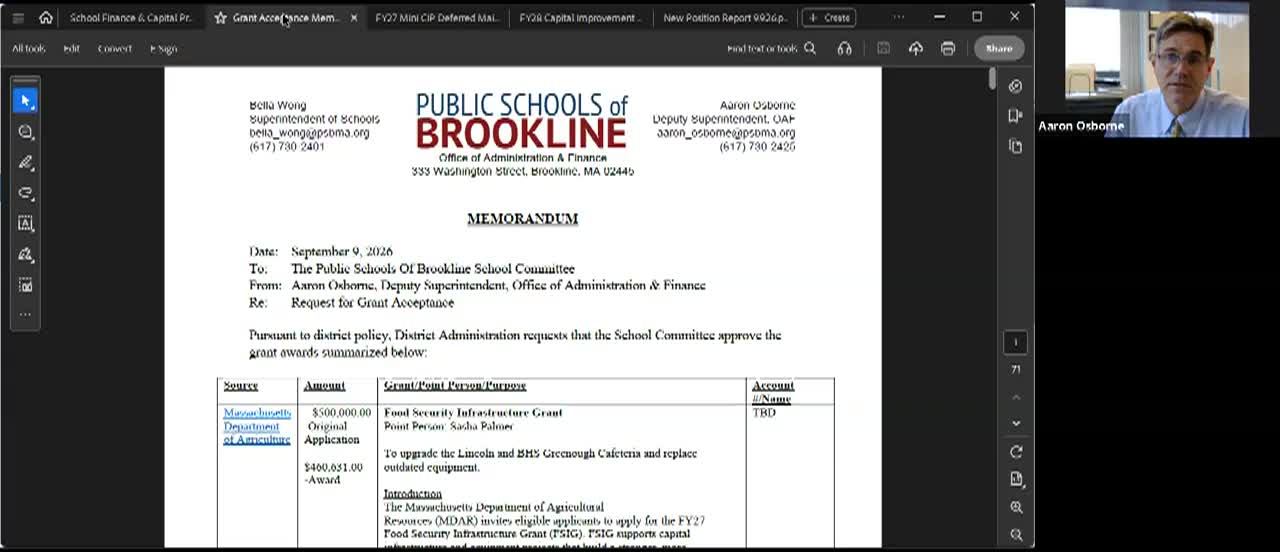Click the upload to cloud icon
Viewport: 1280px width, 552px height.
[x=915, y=48]
